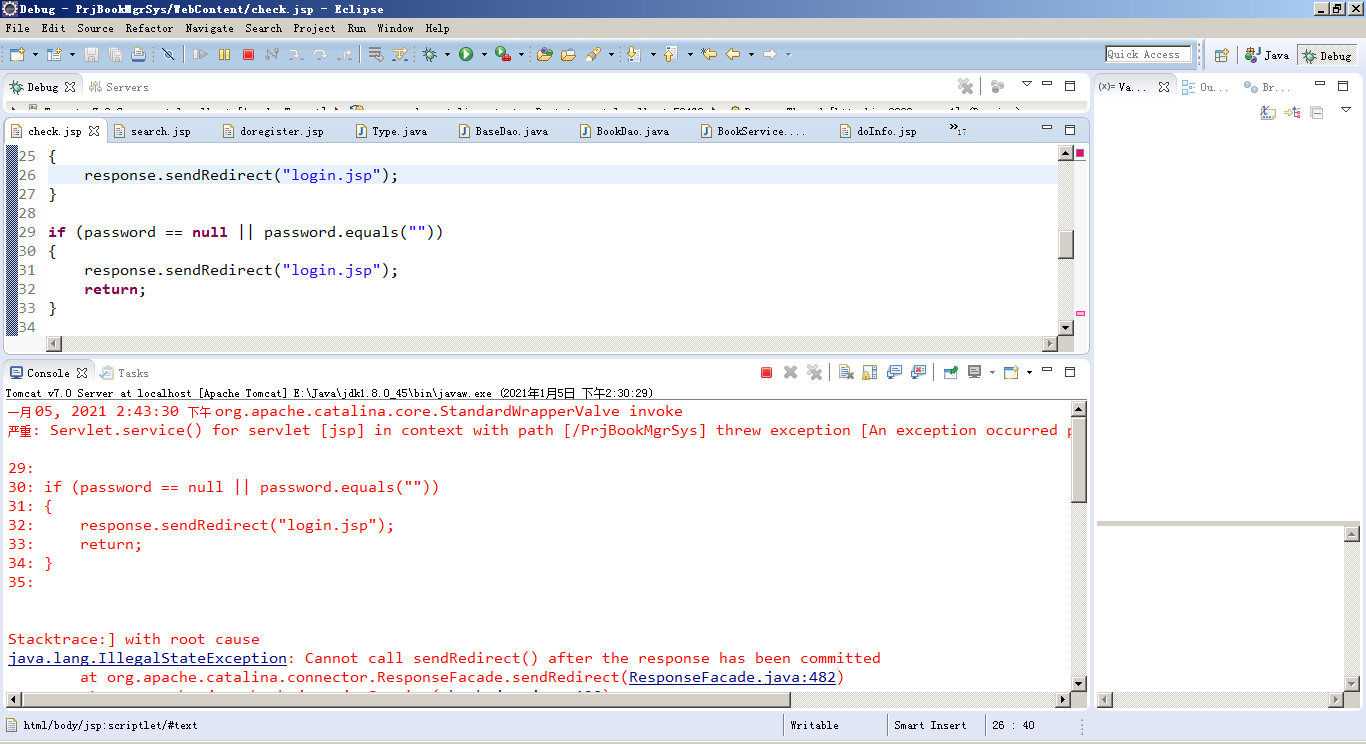Switch to the BookDao.java editor tab
This screenshot has height=744, width=1366.
(x=627, y=130)
